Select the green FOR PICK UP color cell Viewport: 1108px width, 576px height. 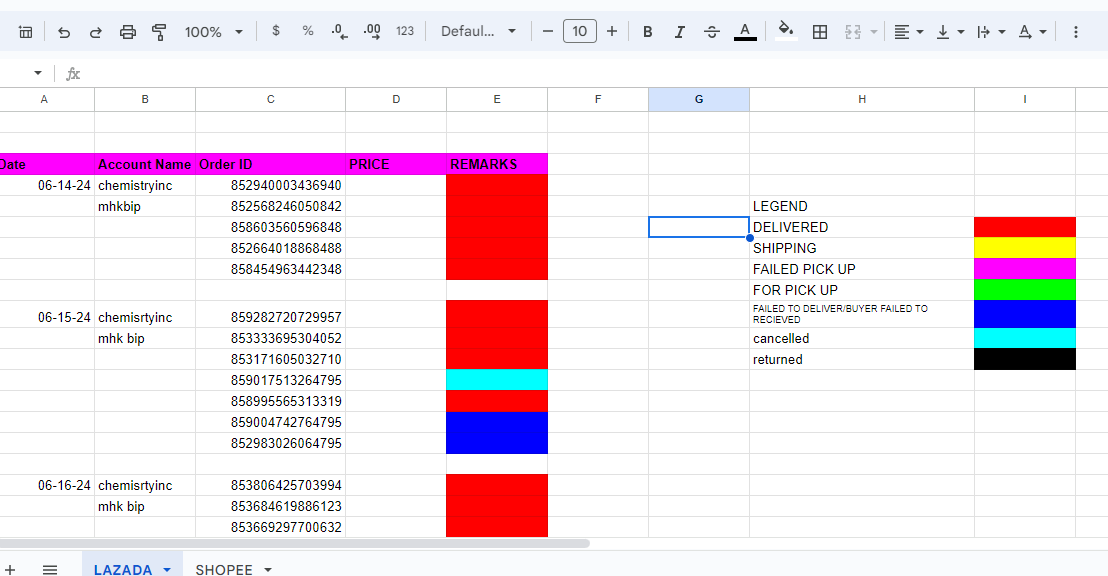pyautogui.click(x=1025, y=290)
